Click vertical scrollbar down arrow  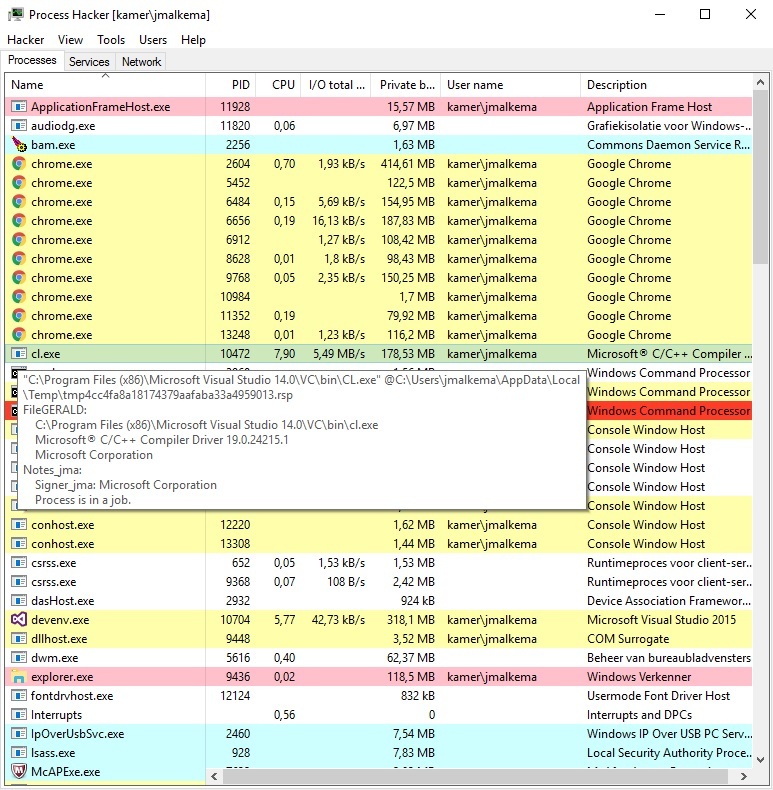[x=760, y=759]
